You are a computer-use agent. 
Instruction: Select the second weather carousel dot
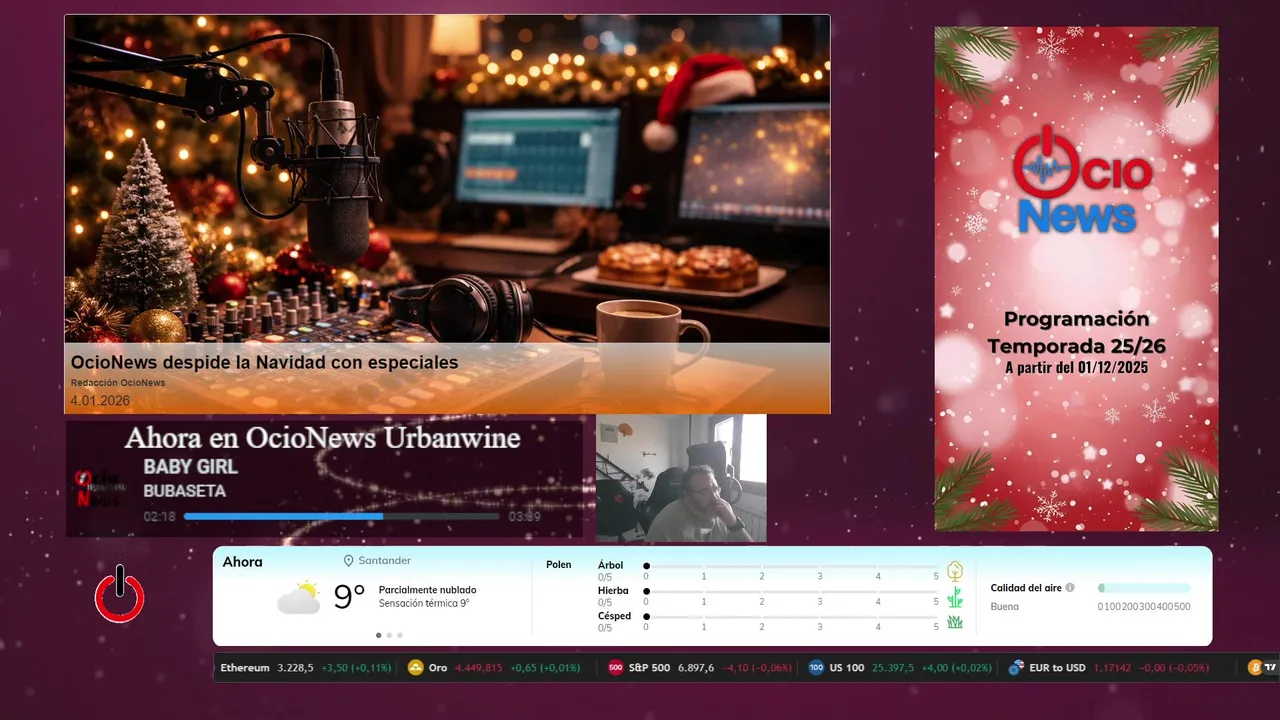389,635
